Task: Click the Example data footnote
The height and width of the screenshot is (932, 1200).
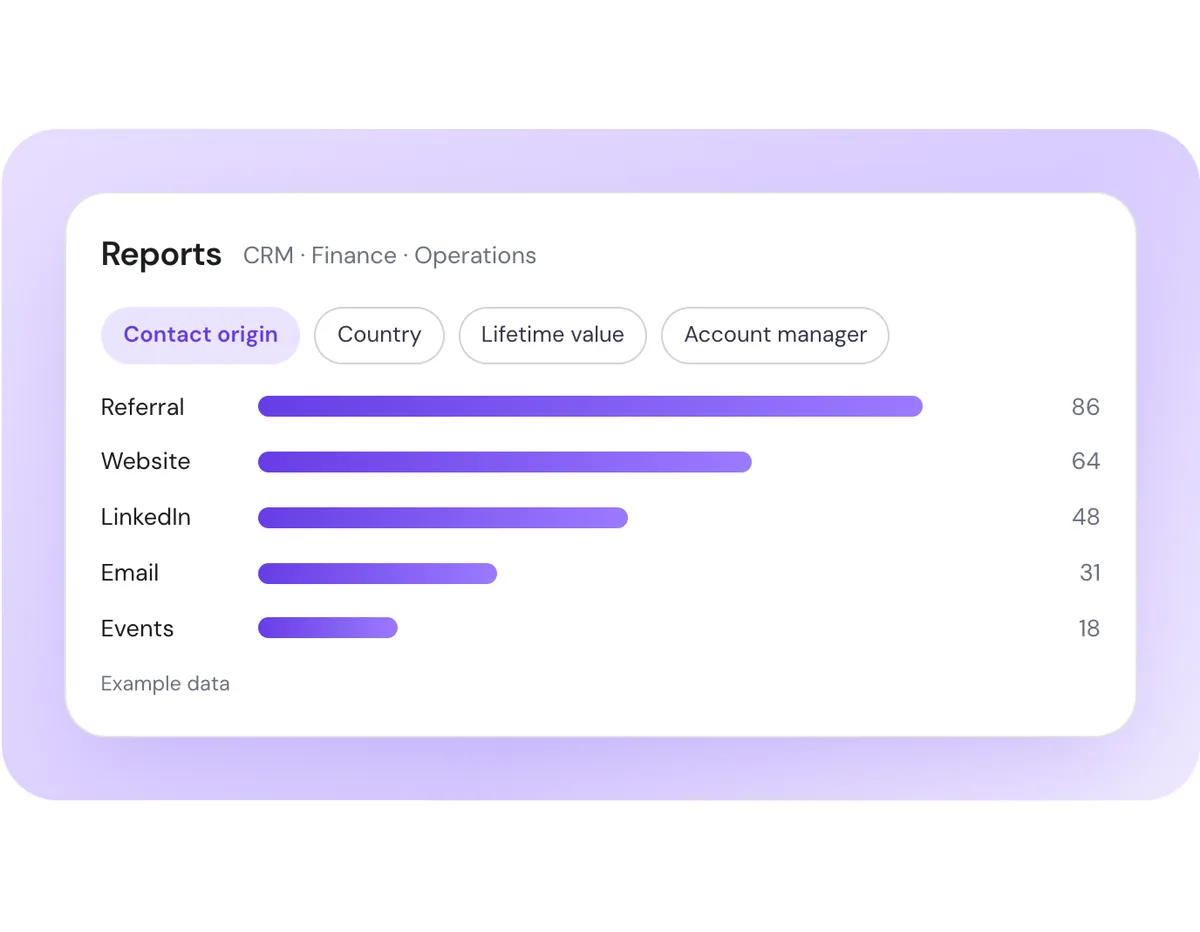Action: pos(165,684)
